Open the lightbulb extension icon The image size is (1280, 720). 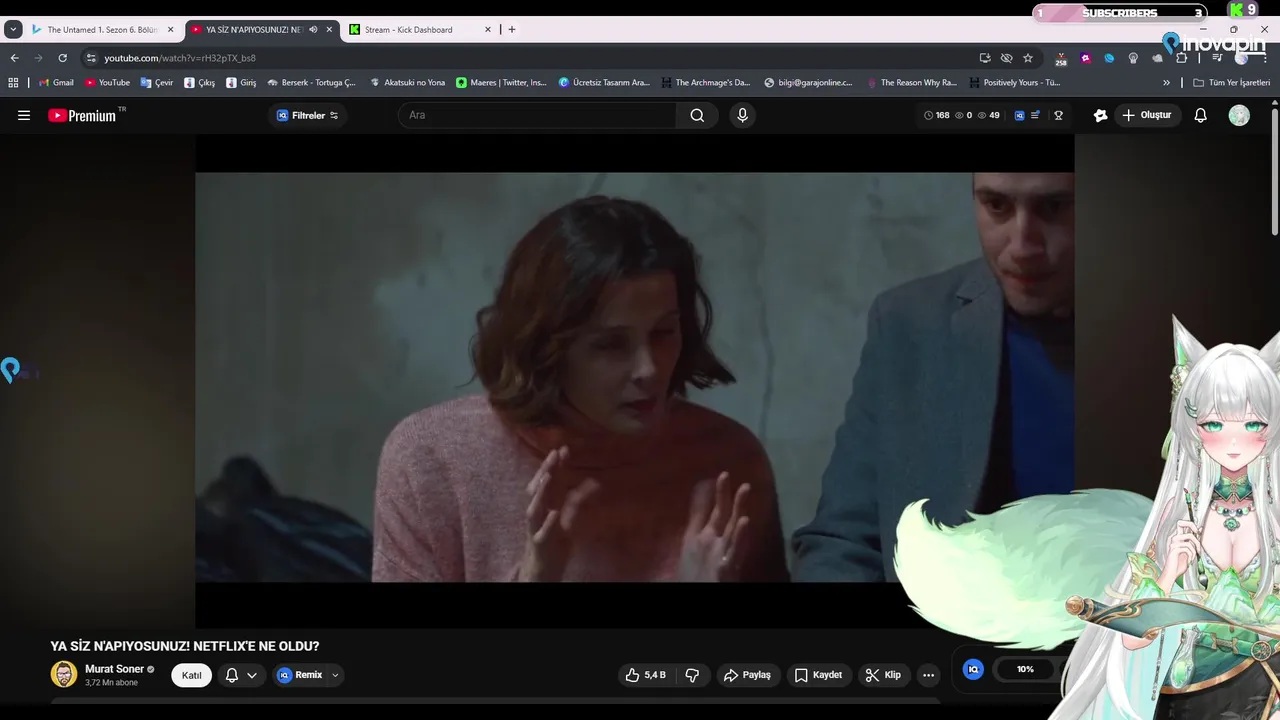coord(1133,58)
